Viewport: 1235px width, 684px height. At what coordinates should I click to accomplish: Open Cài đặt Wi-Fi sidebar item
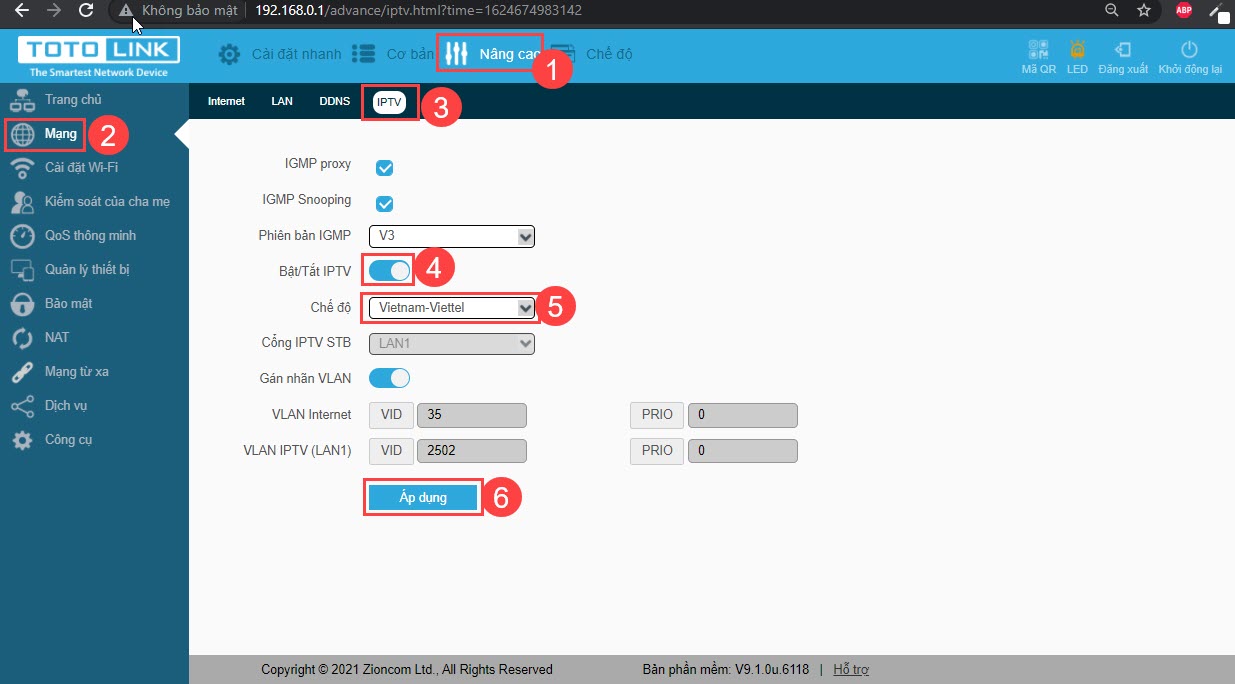[81, 168]
